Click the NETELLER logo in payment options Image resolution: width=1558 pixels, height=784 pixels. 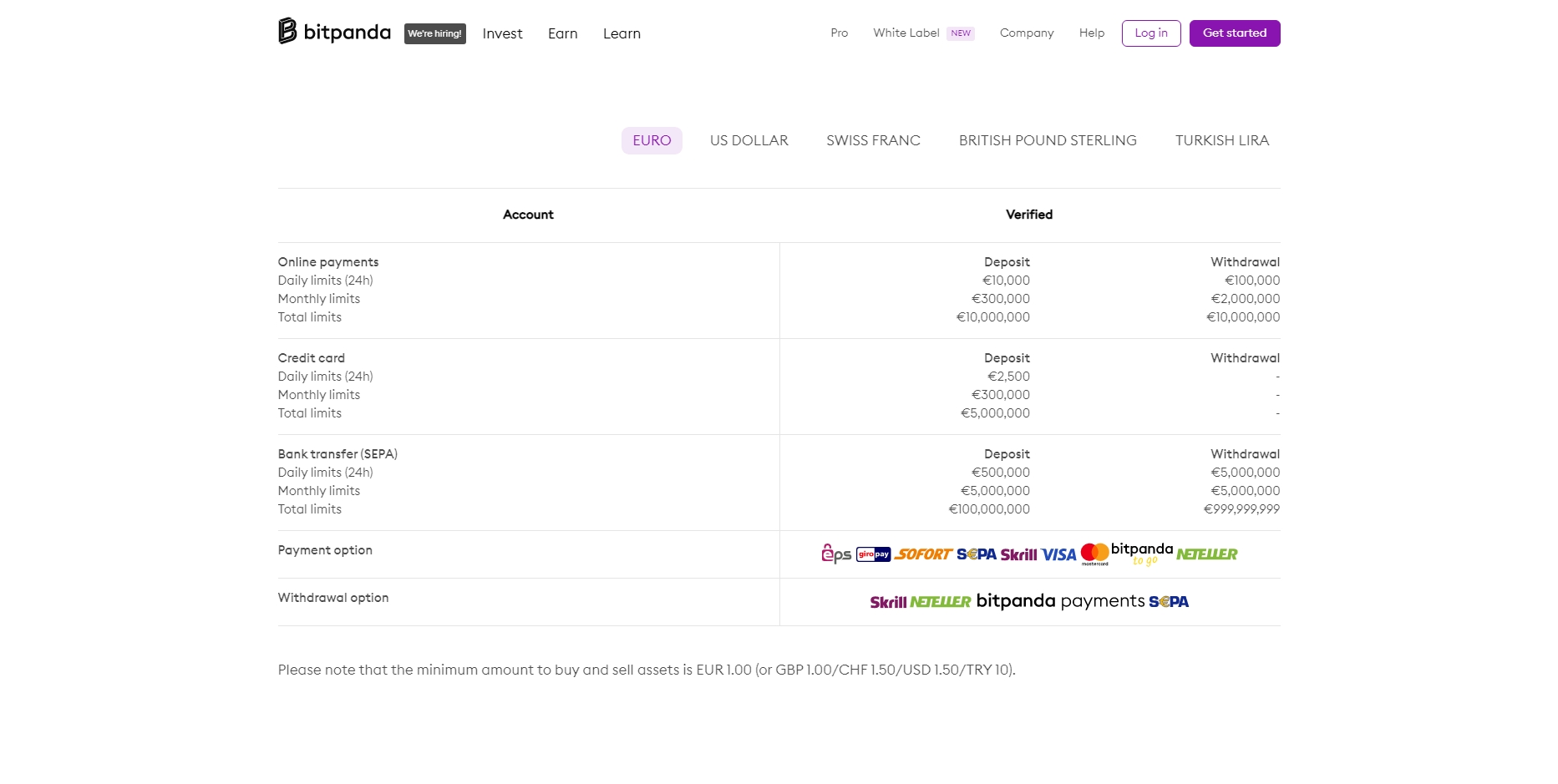tap(1207, 554)
